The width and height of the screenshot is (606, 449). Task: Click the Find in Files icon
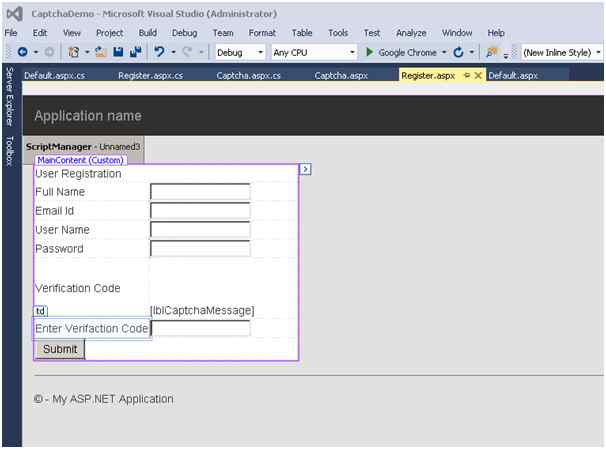(492, 52)
